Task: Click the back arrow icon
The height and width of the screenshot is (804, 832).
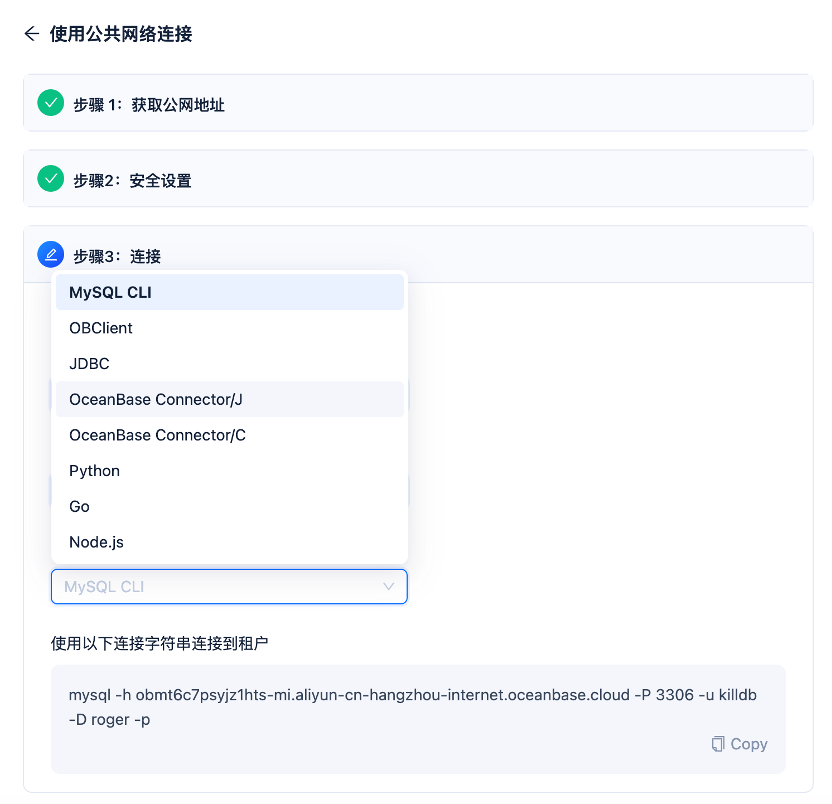Action: 31,34
